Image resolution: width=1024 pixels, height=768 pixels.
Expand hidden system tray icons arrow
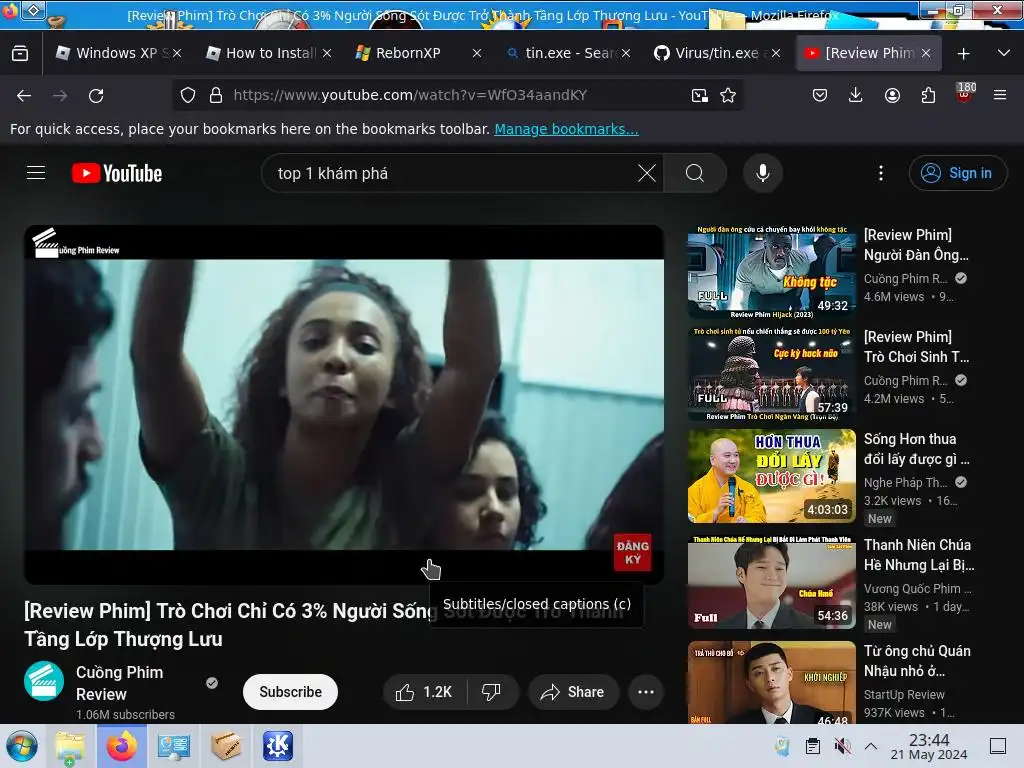click(x=871, y=746)
